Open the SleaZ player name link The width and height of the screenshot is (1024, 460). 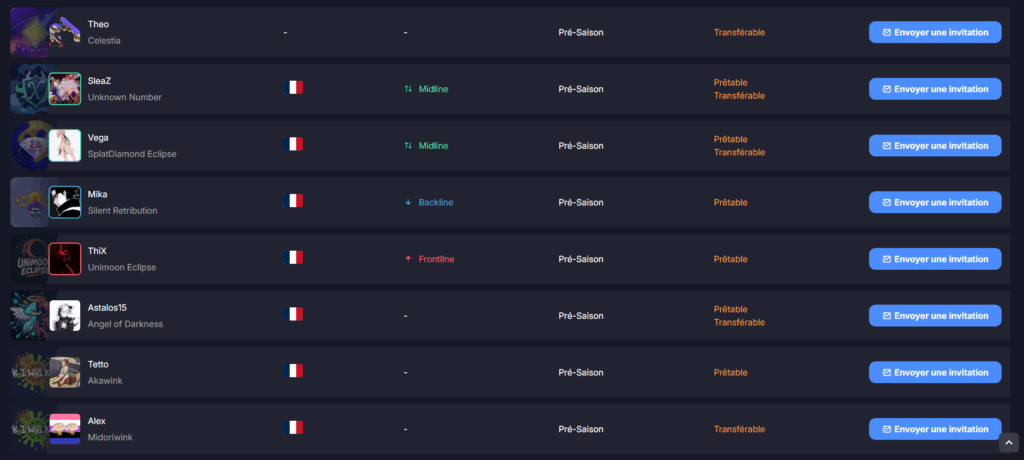[x=100, y=81]
